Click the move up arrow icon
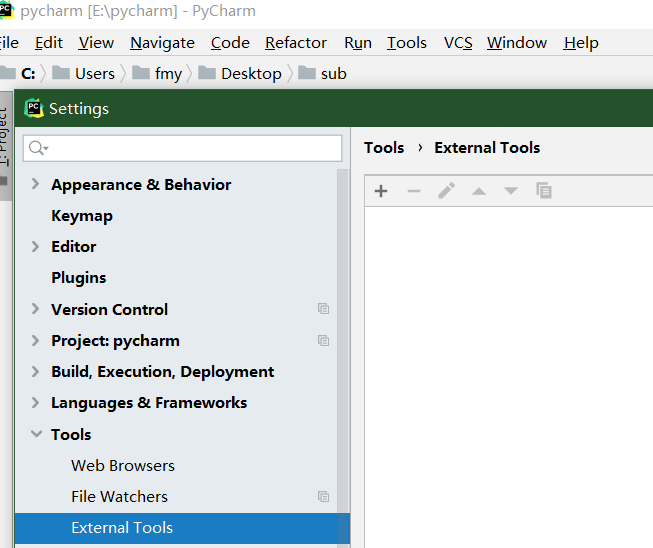The image size is (653, 548). click(479, 191)
